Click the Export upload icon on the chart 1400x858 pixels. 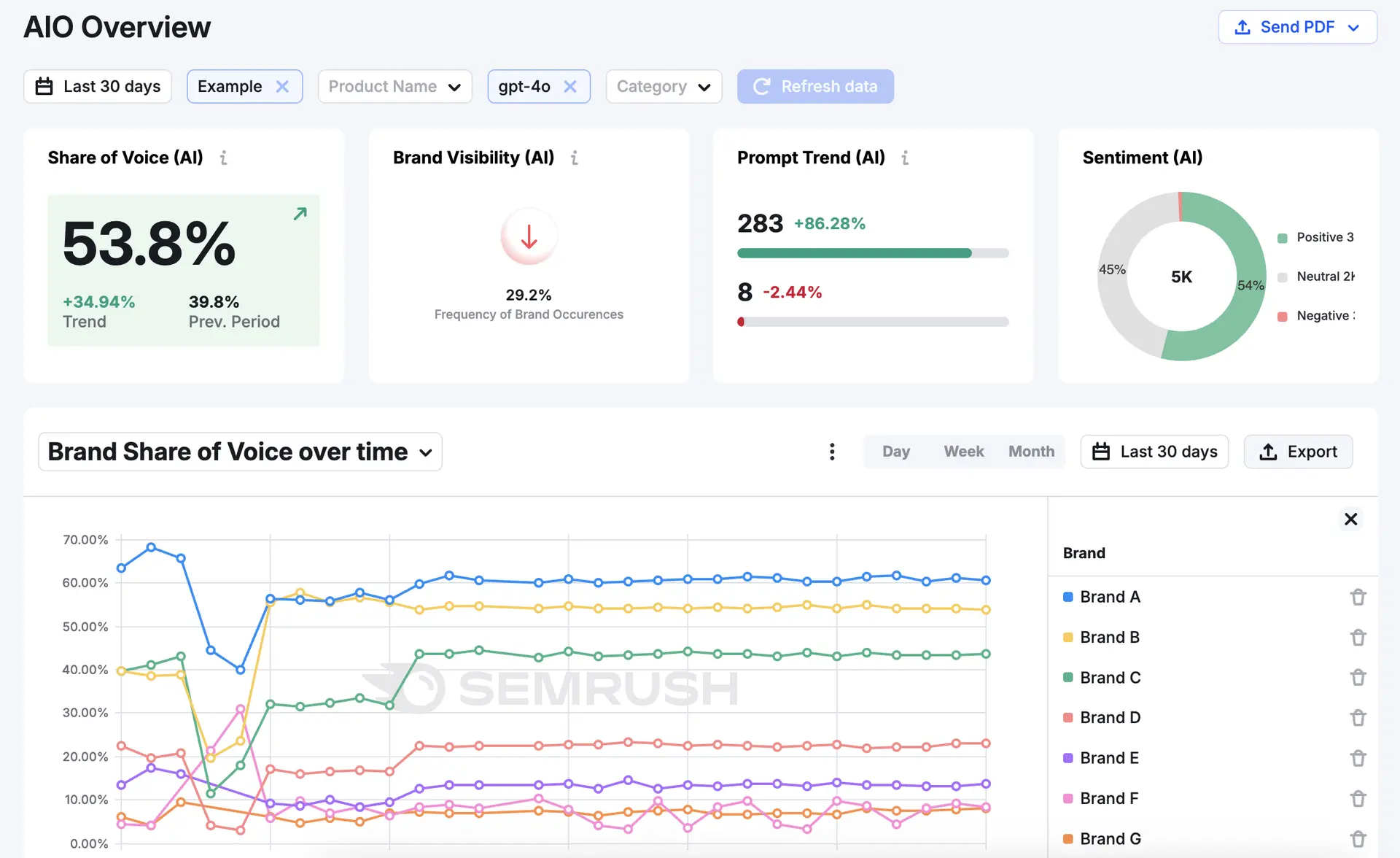1269,452
